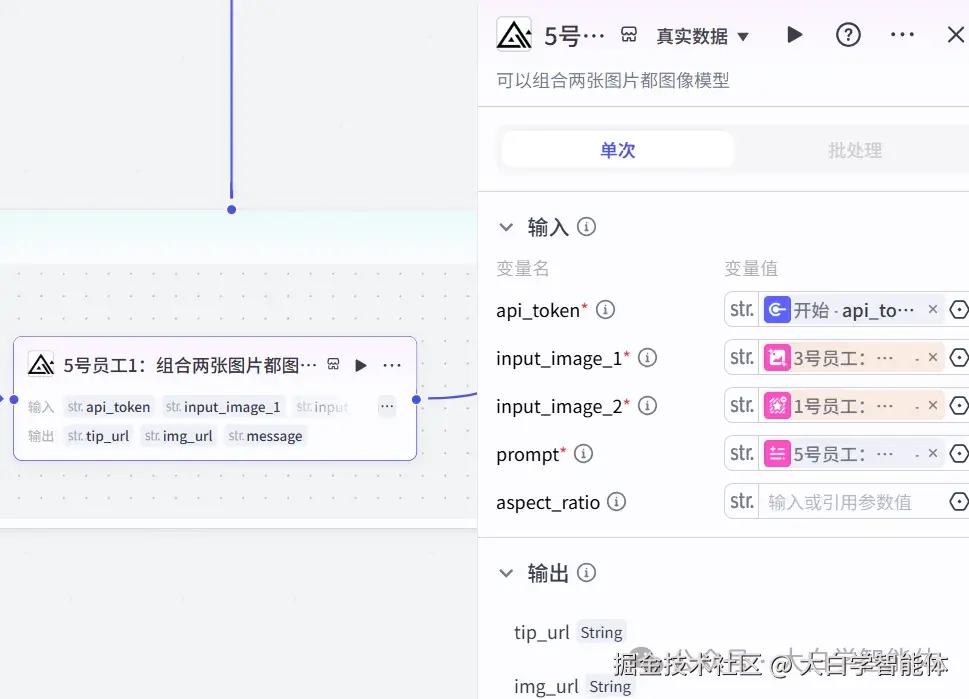The width and height of the screenshot is (969, 699).
Task: Collapse the 输出 section
Action: click(506, 573)
